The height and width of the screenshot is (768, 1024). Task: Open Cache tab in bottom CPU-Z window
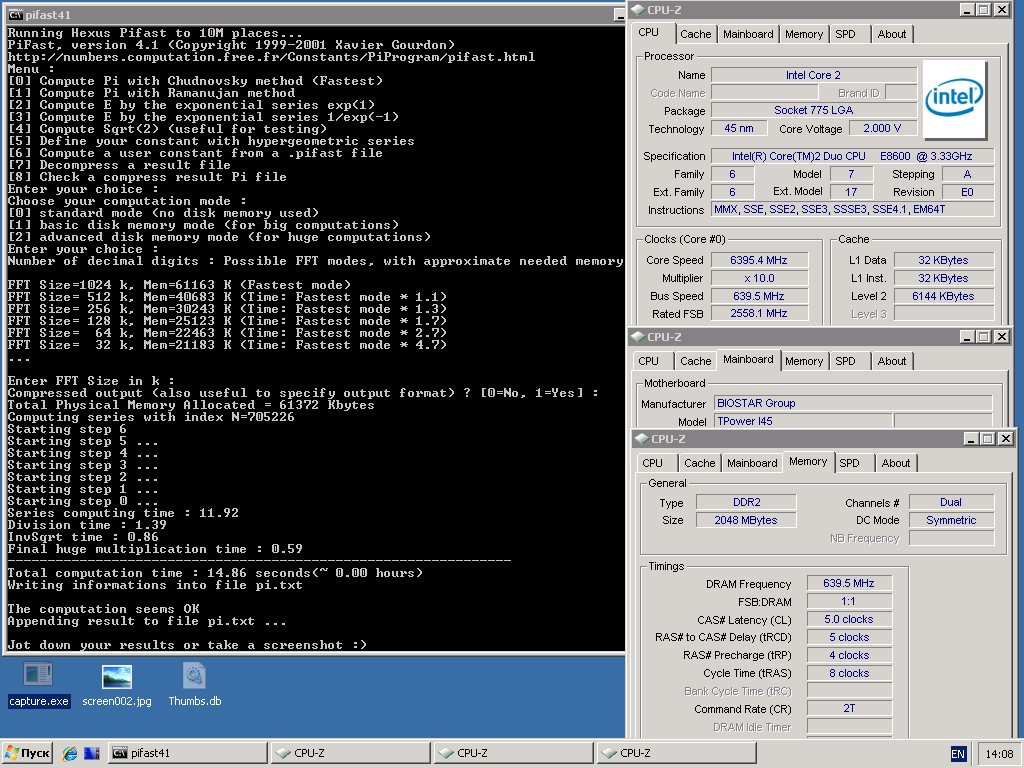click(699, 463)
